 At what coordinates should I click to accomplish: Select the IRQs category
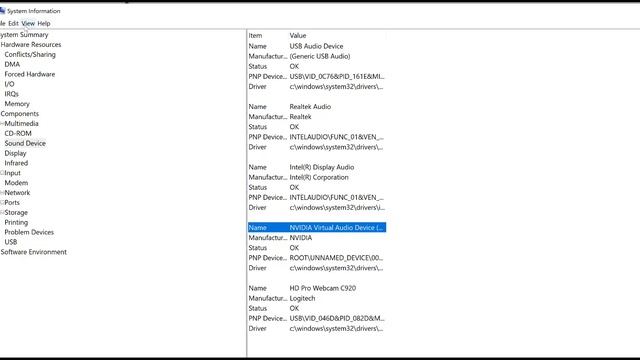tap(11, 94)
